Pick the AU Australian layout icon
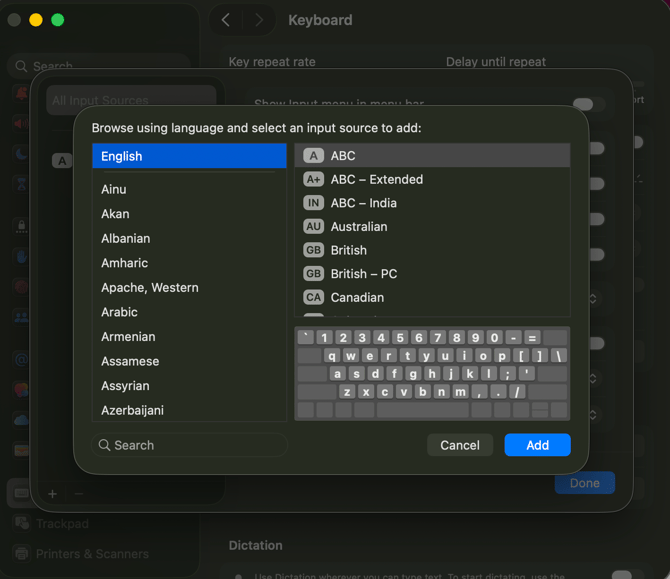 tap(313, 227)
